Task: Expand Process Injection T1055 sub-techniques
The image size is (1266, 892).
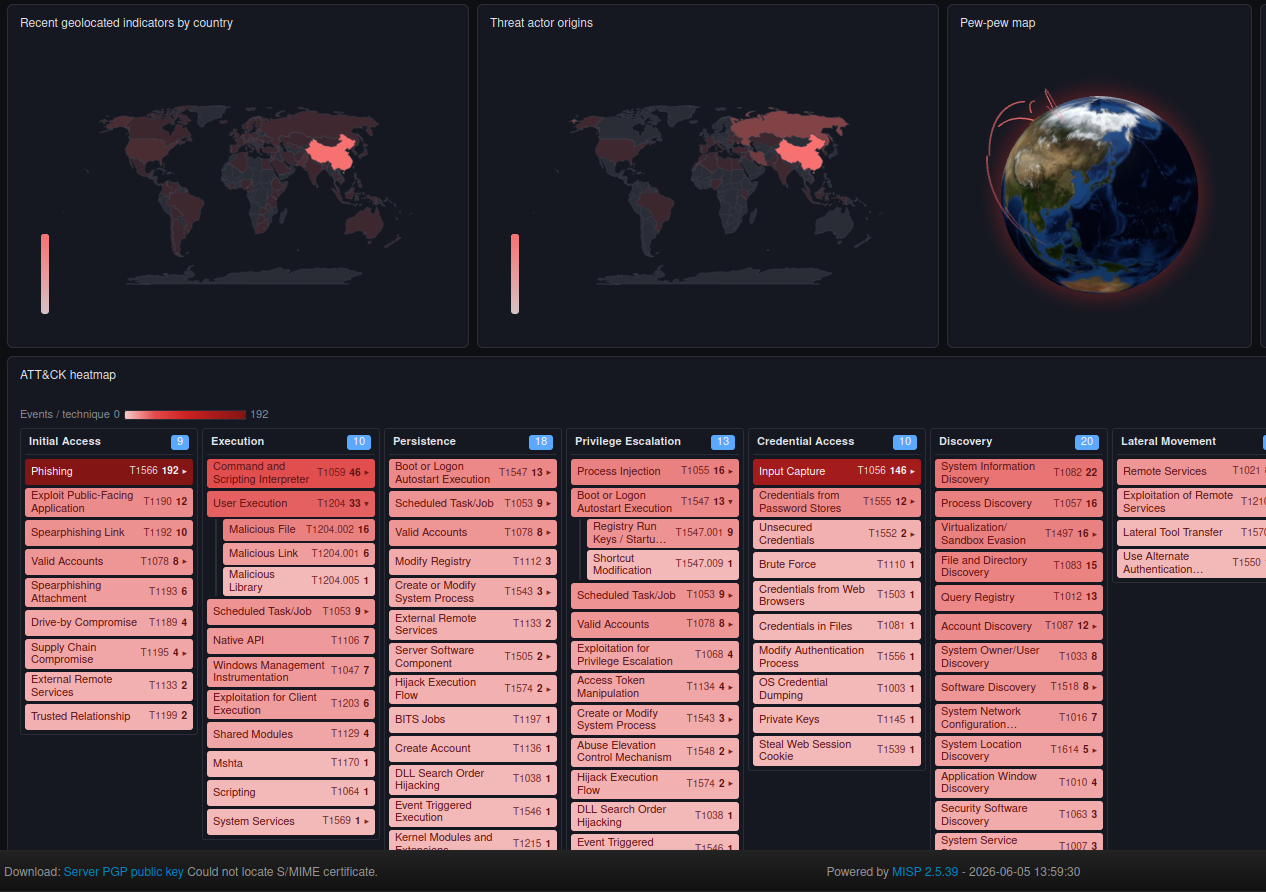Action: [x=731, y=471]
